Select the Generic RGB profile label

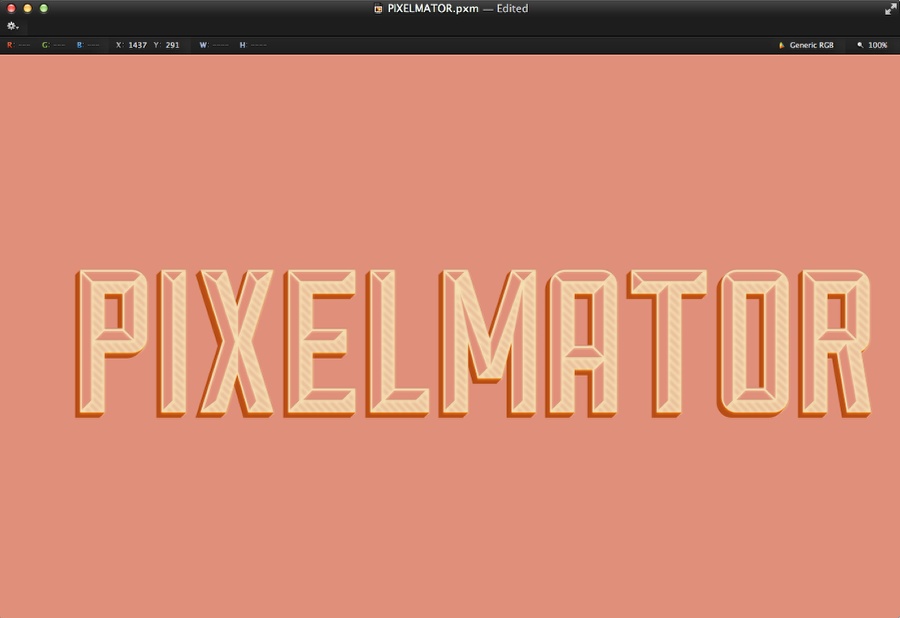click(x=812, y=45)
